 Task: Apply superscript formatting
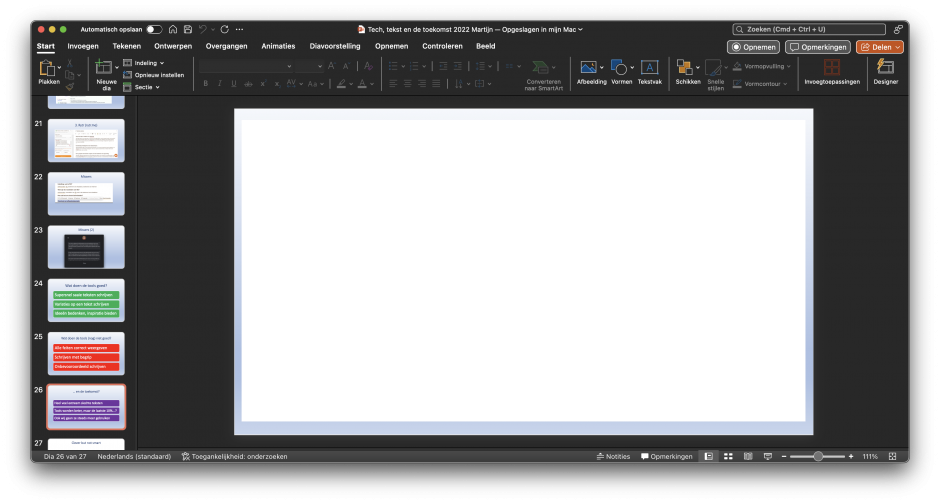coord(263,83)
